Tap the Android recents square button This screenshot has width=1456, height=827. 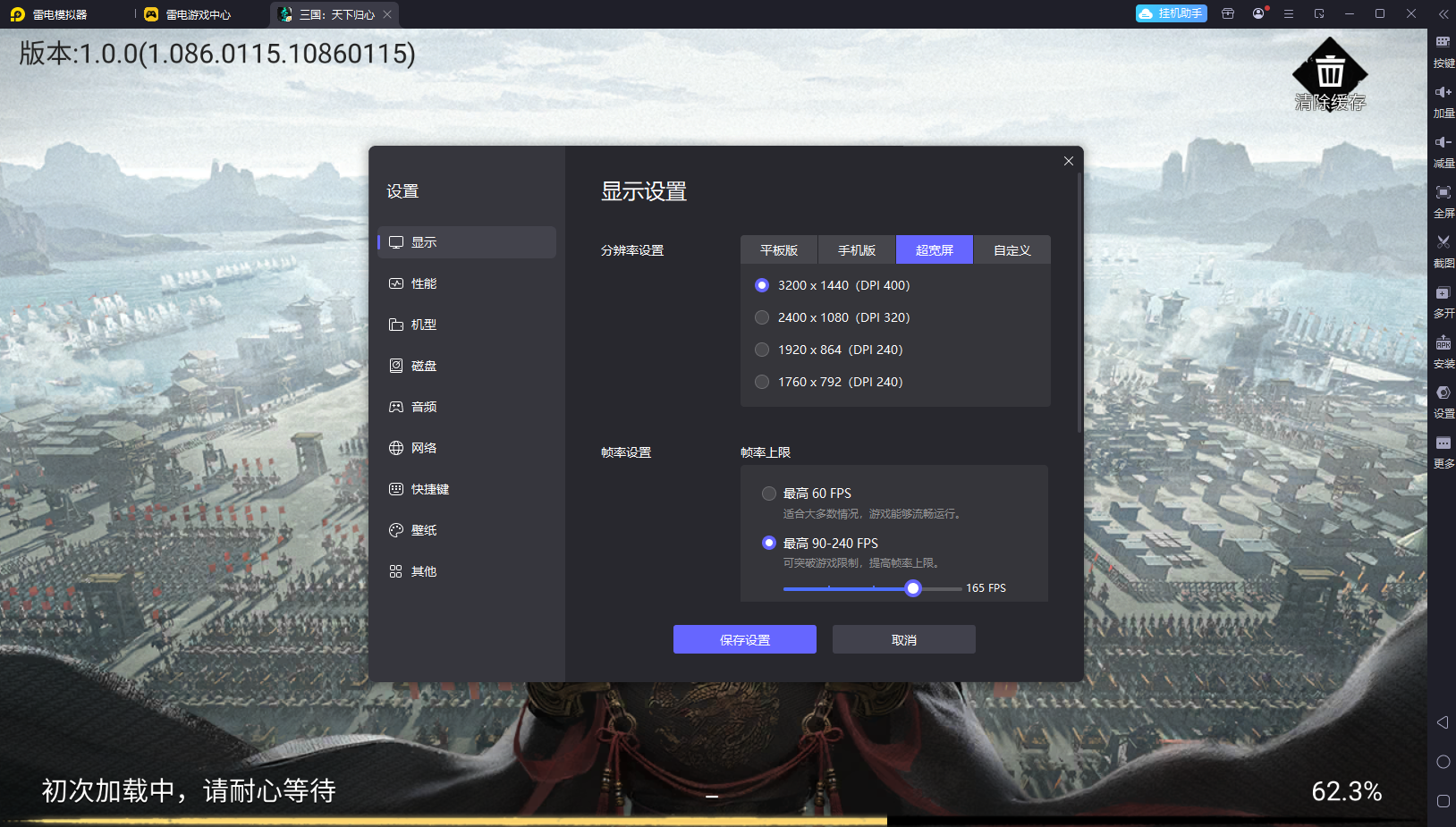pyautogui.click(x=1443, y=801)
